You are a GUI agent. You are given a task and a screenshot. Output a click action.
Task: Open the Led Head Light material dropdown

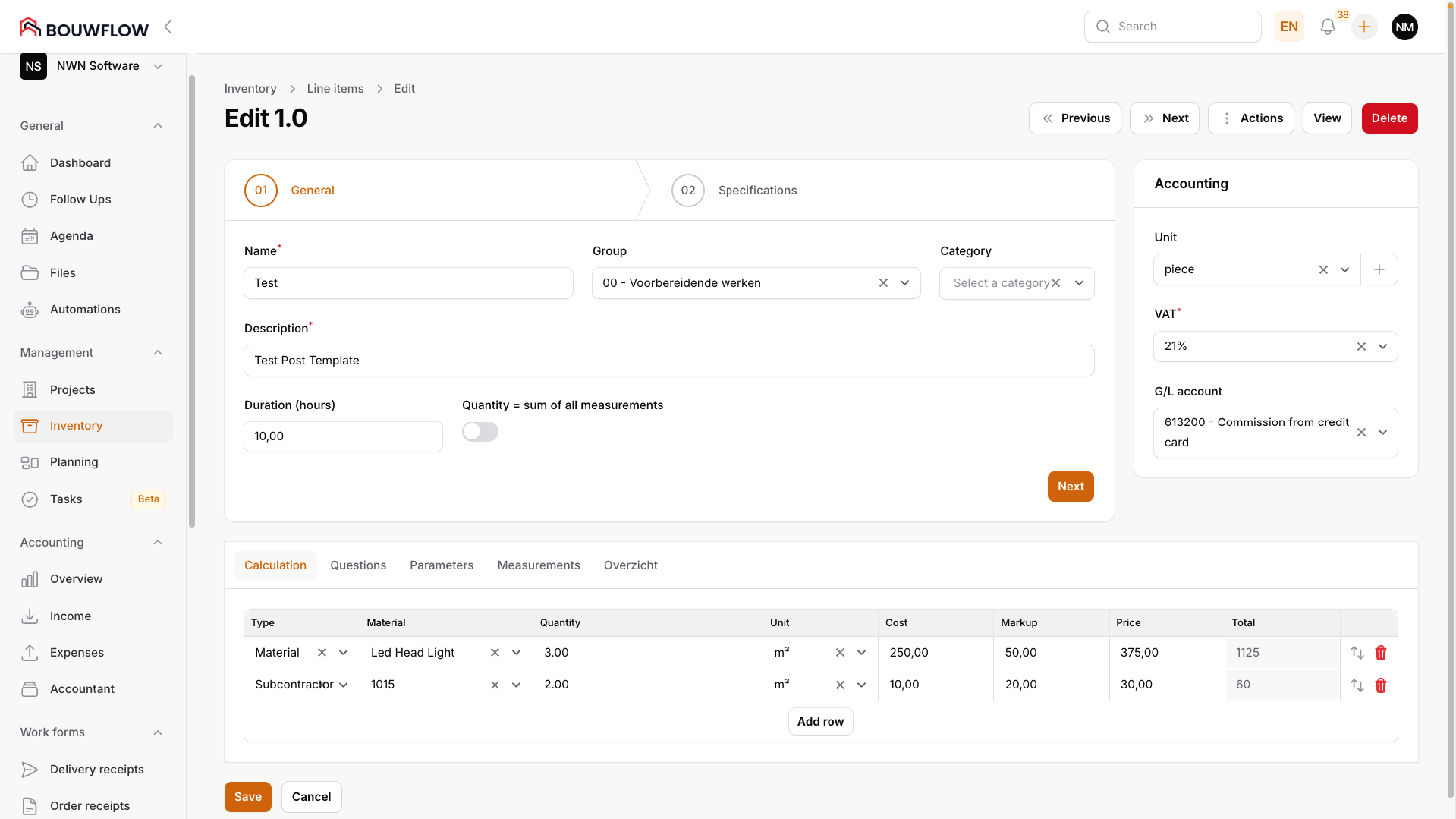click(x=516, y=653)
